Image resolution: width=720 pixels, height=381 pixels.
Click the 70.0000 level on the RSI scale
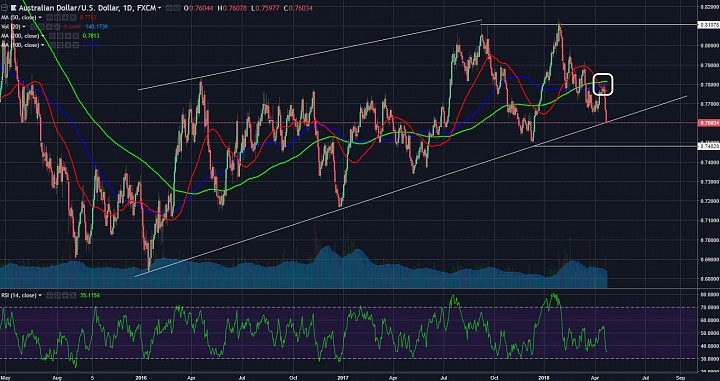click(709, 308)
